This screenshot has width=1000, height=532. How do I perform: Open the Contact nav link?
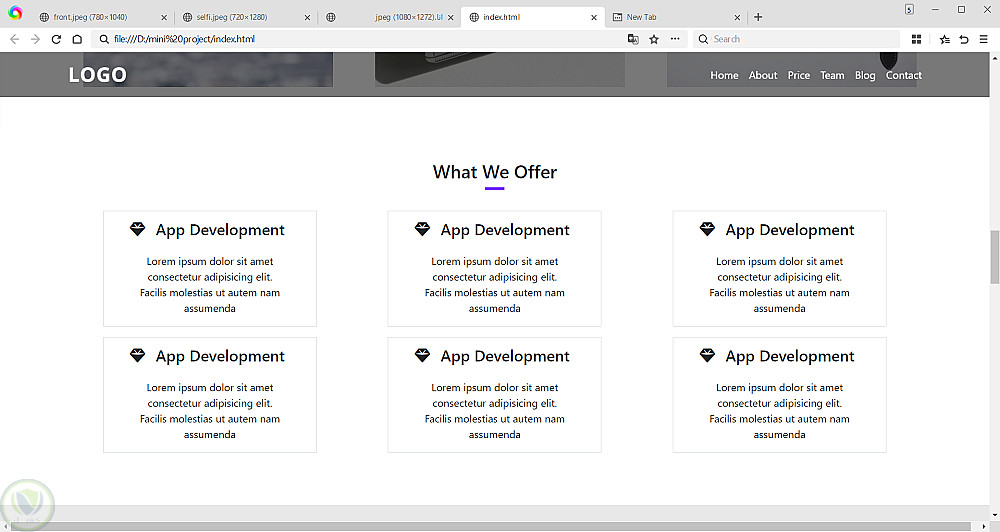tap(904, 75)
